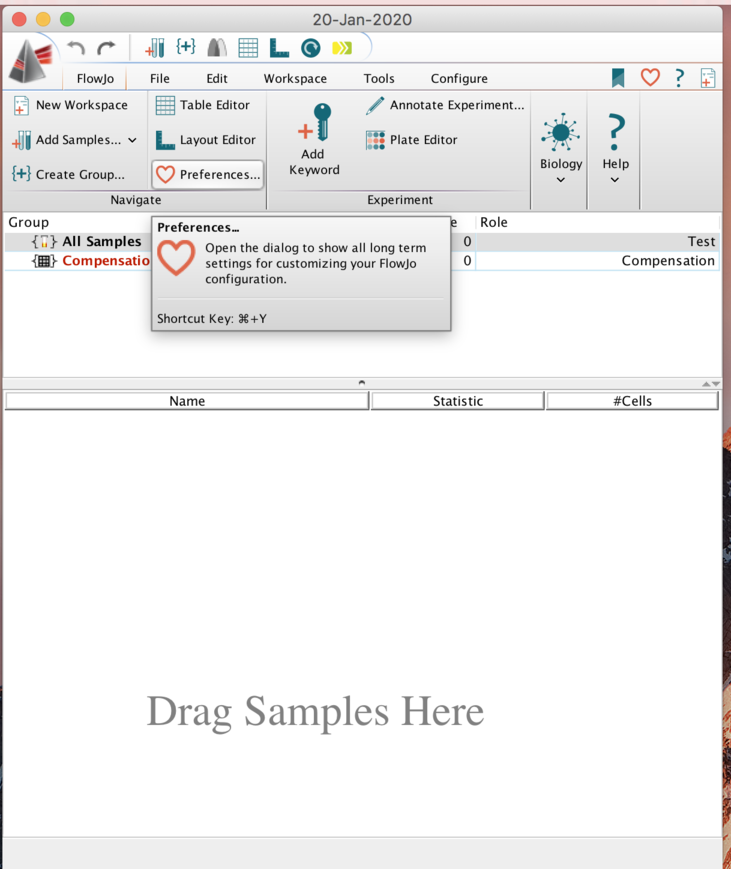Click the Add Keyword key icon
This screenshot has width=731, height=869.
314,140
